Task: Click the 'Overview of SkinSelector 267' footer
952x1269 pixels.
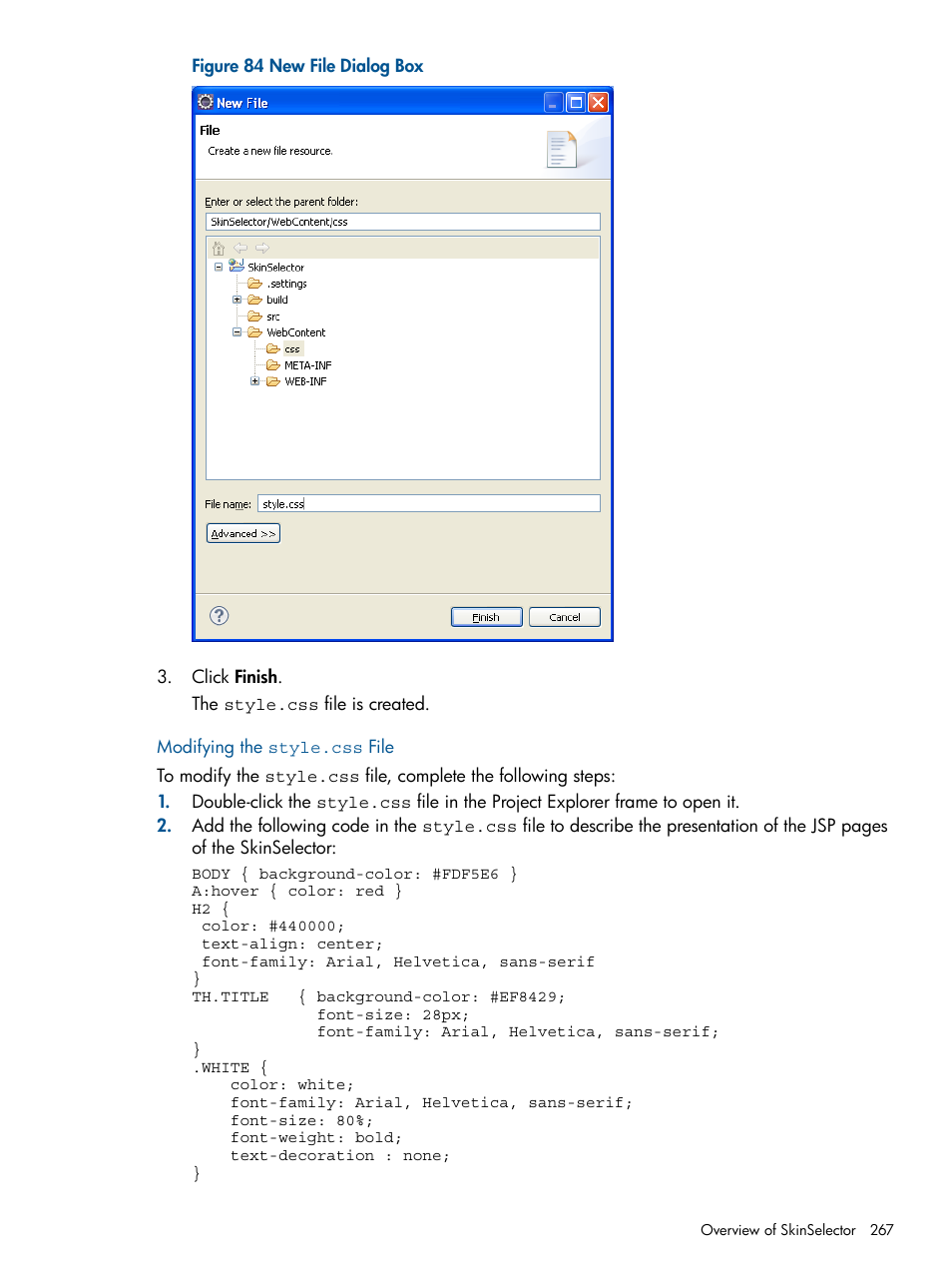Action: coord(797,1230)
